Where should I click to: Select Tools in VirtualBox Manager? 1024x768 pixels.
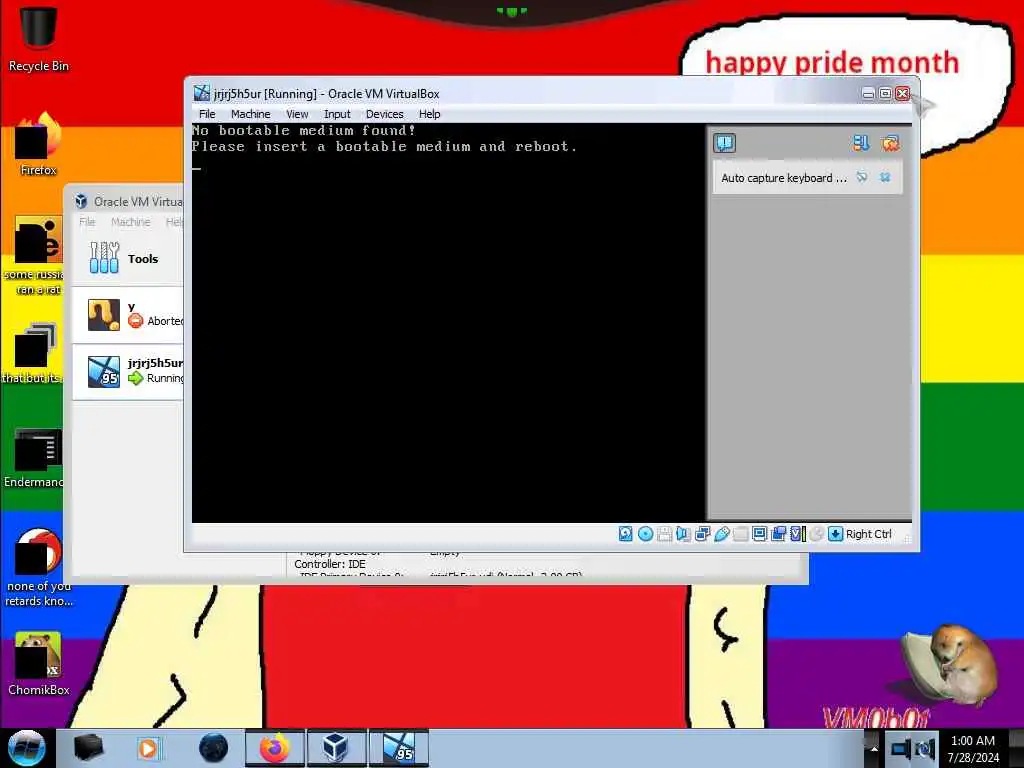tap(127, 258)
